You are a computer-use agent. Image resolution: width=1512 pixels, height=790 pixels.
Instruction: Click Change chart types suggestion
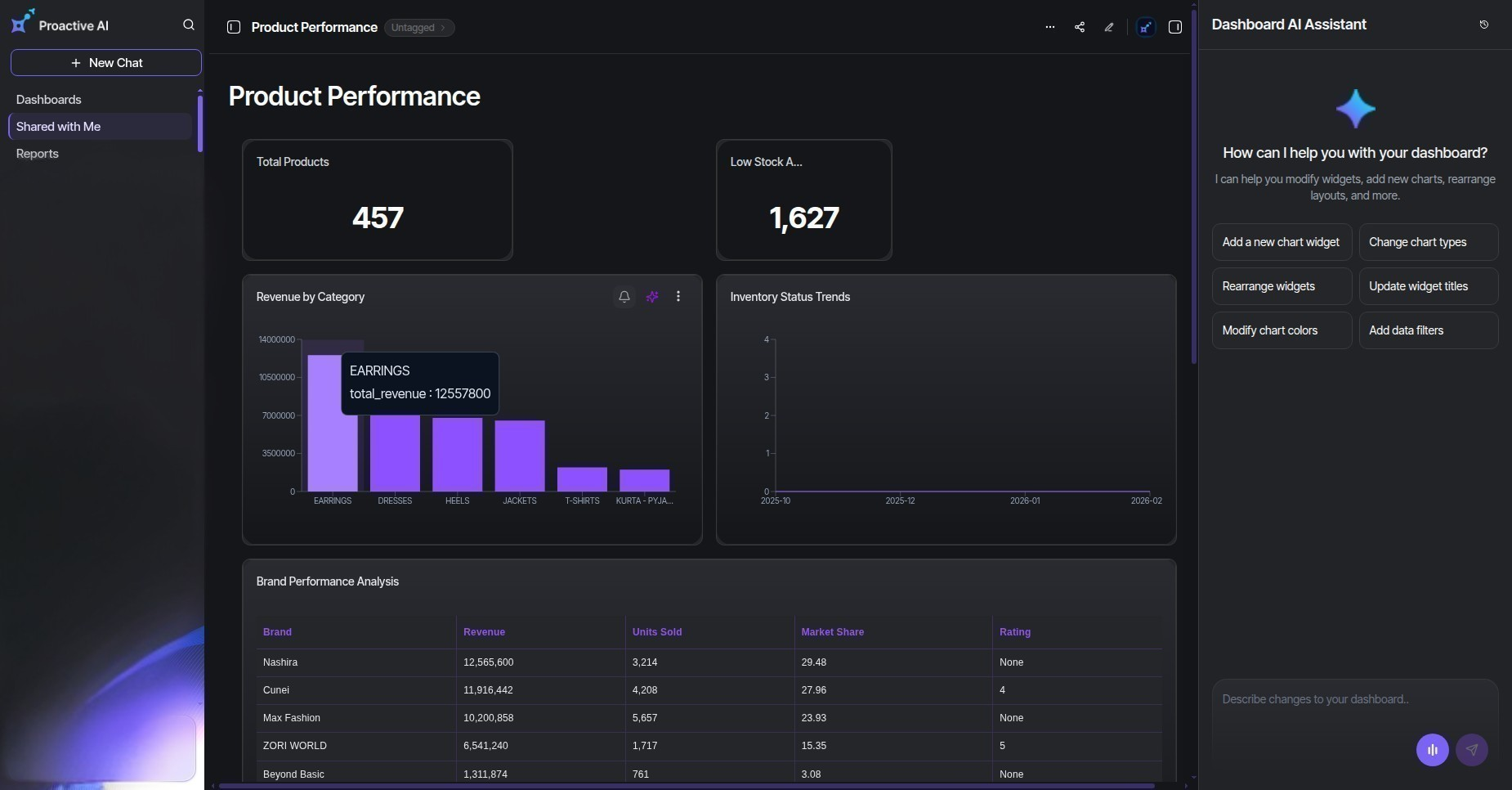(x=1429, y=242)
